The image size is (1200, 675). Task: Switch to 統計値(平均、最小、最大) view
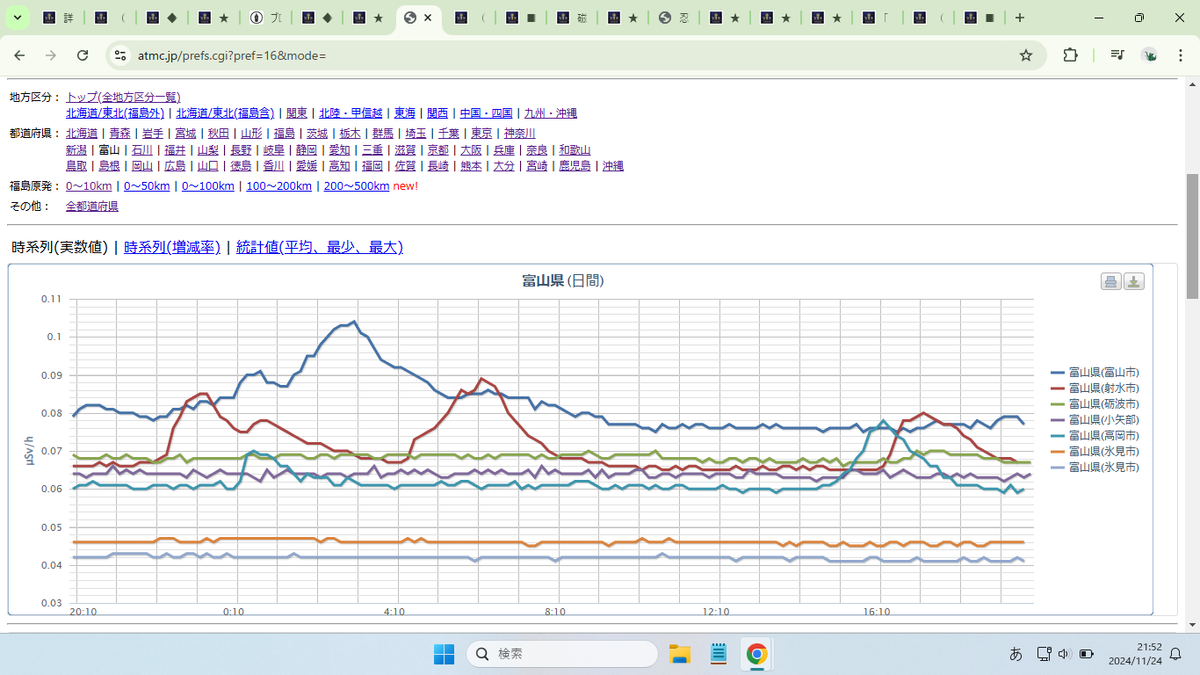tap(319, 248)
